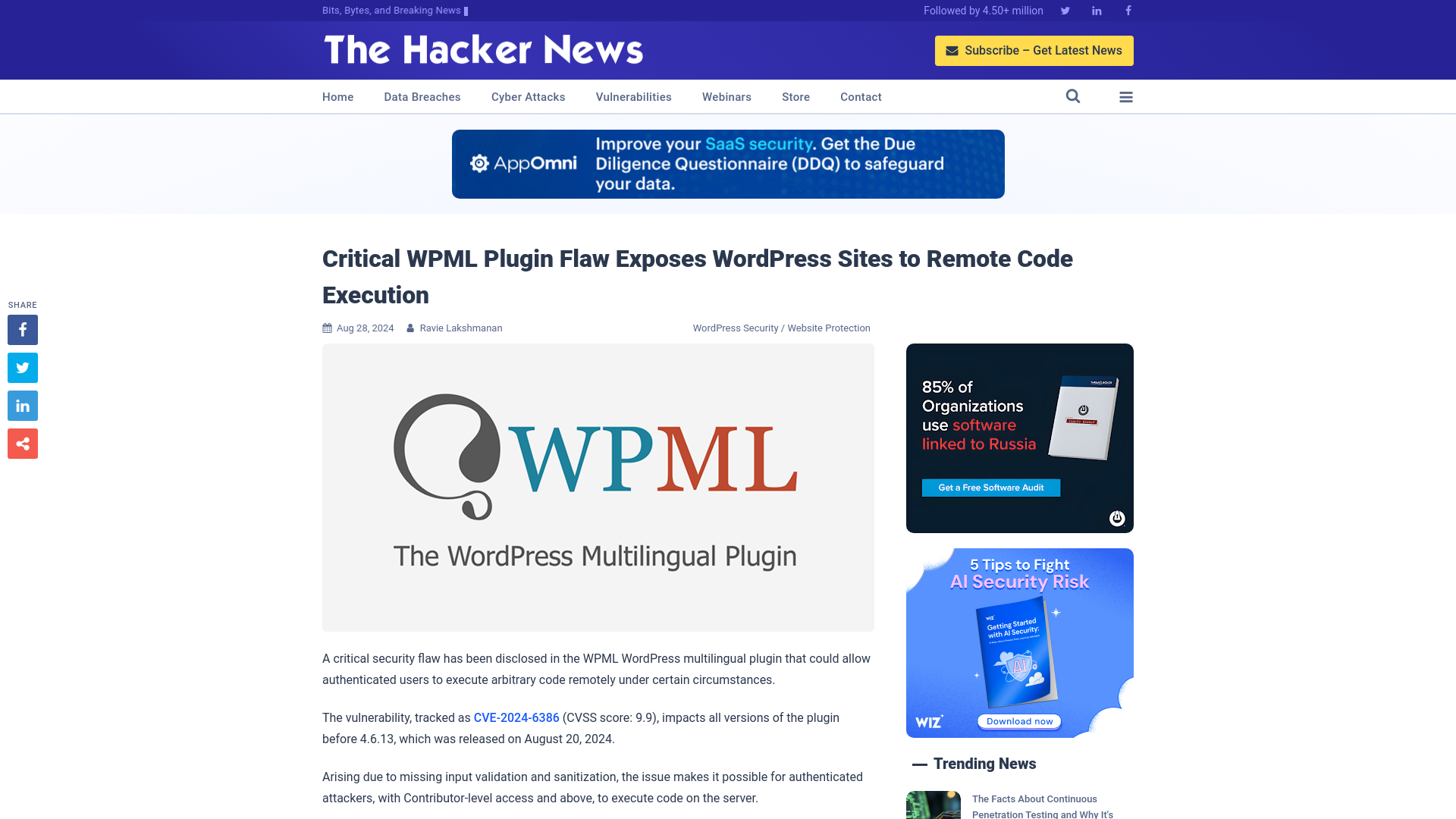This screenshot has height=819, width=1456.
Task: Click the Store menu navigation item
Action: tap(795, 96)
